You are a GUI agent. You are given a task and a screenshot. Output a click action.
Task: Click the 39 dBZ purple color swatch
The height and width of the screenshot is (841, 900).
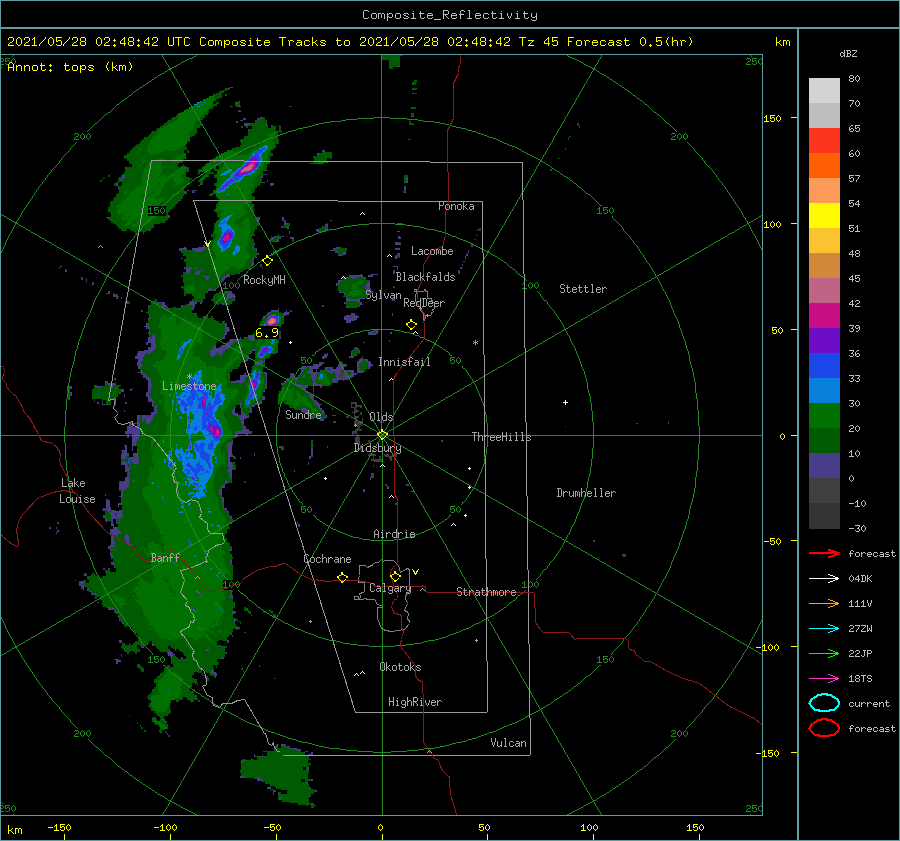(824, 340)
